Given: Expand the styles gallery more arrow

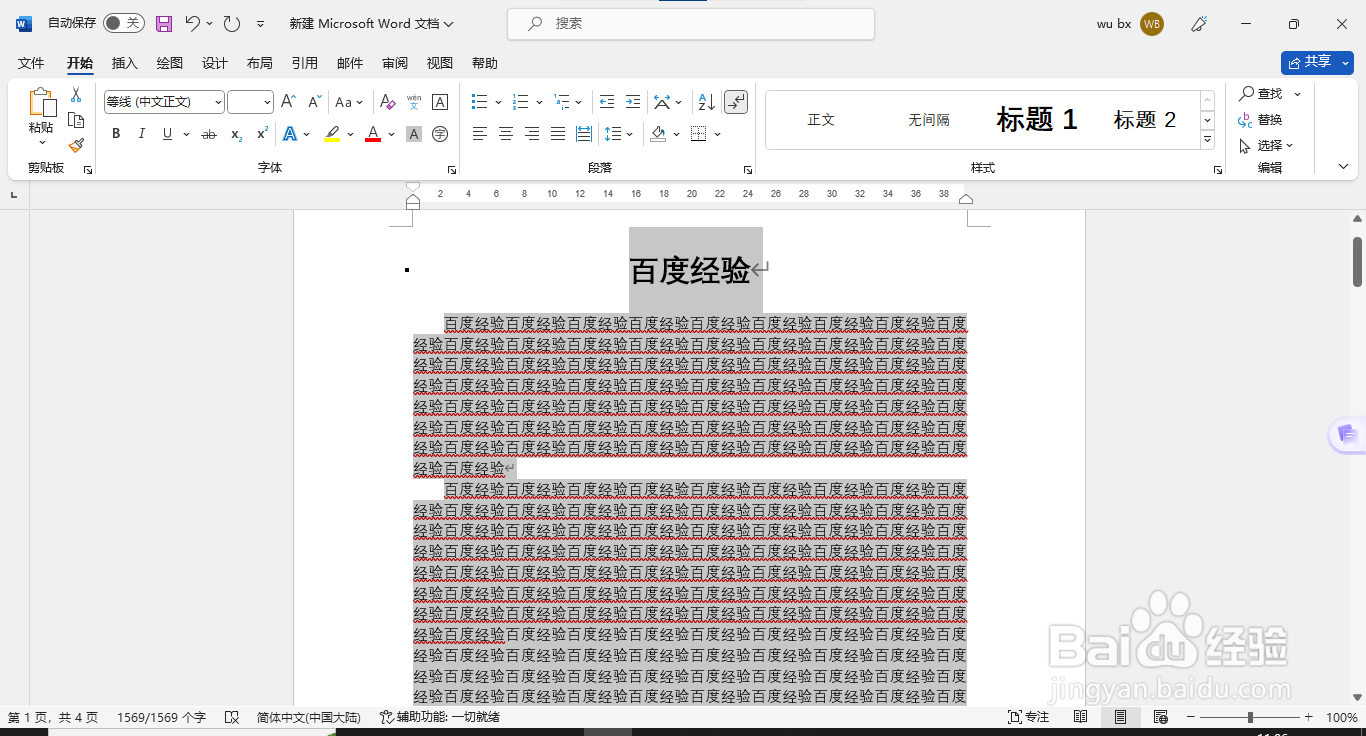Looking at the screenshot, I should tap(1207, 139).
